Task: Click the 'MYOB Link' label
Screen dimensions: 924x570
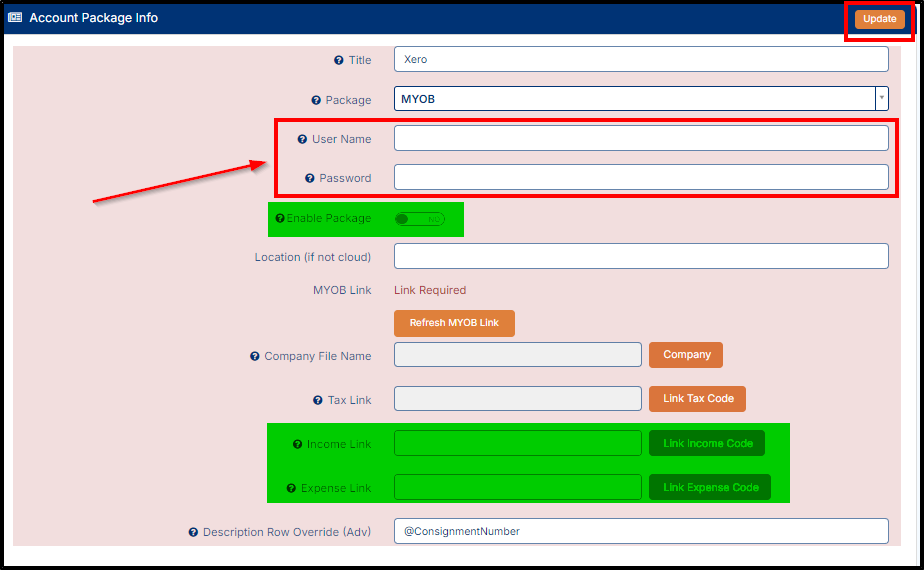Action: point(342,290)
